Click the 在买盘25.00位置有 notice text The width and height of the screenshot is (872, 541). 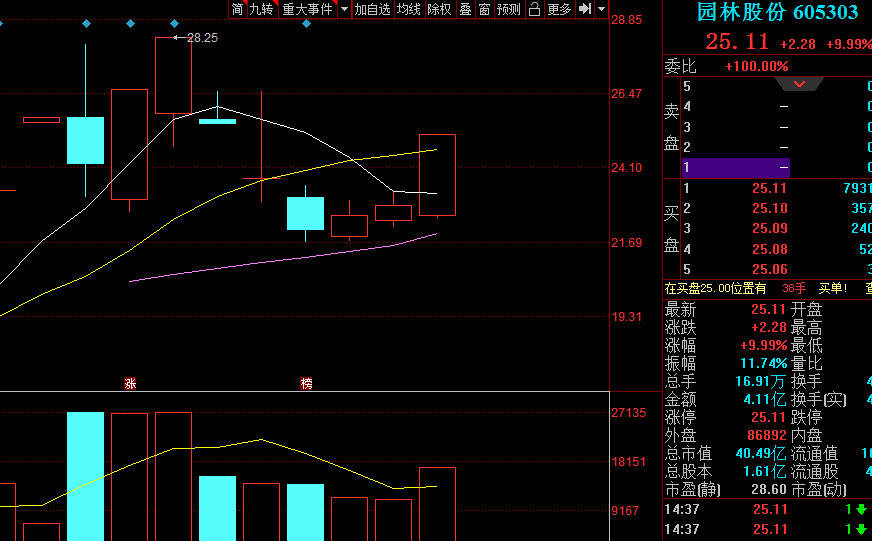715,289
